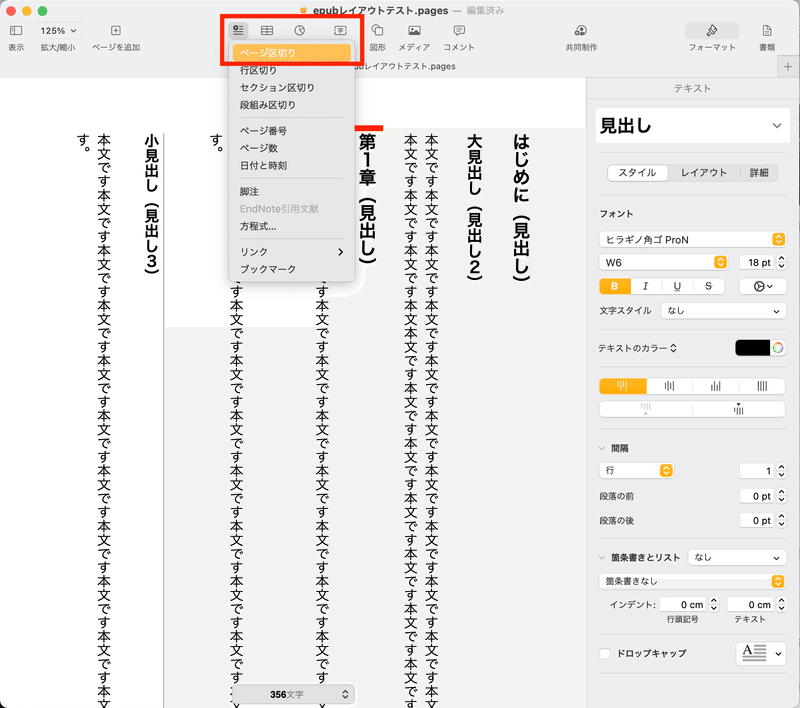This screenshot has height=708, width=800.
Task: Click the メディア media icon
Action: coord(414,31)
